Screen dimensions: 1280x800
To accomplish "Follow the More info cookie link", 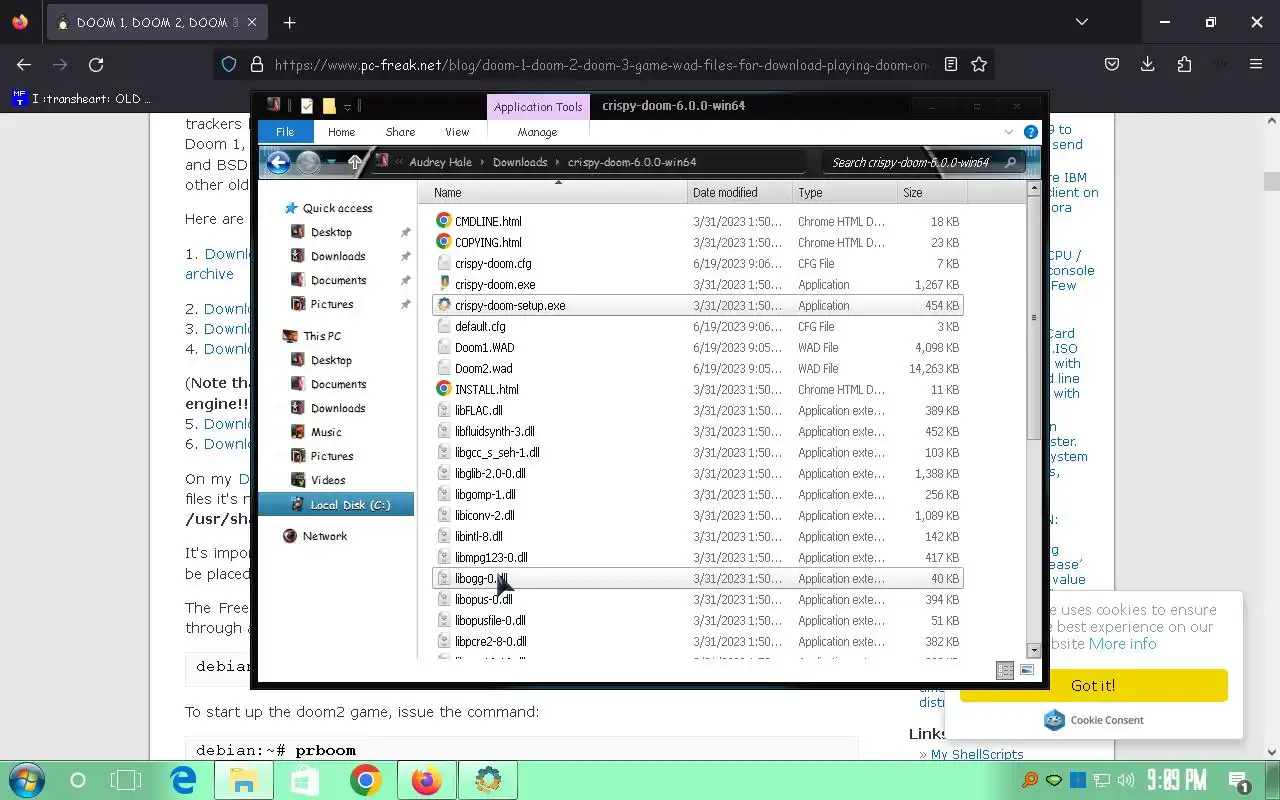I will coord(1122,644).
